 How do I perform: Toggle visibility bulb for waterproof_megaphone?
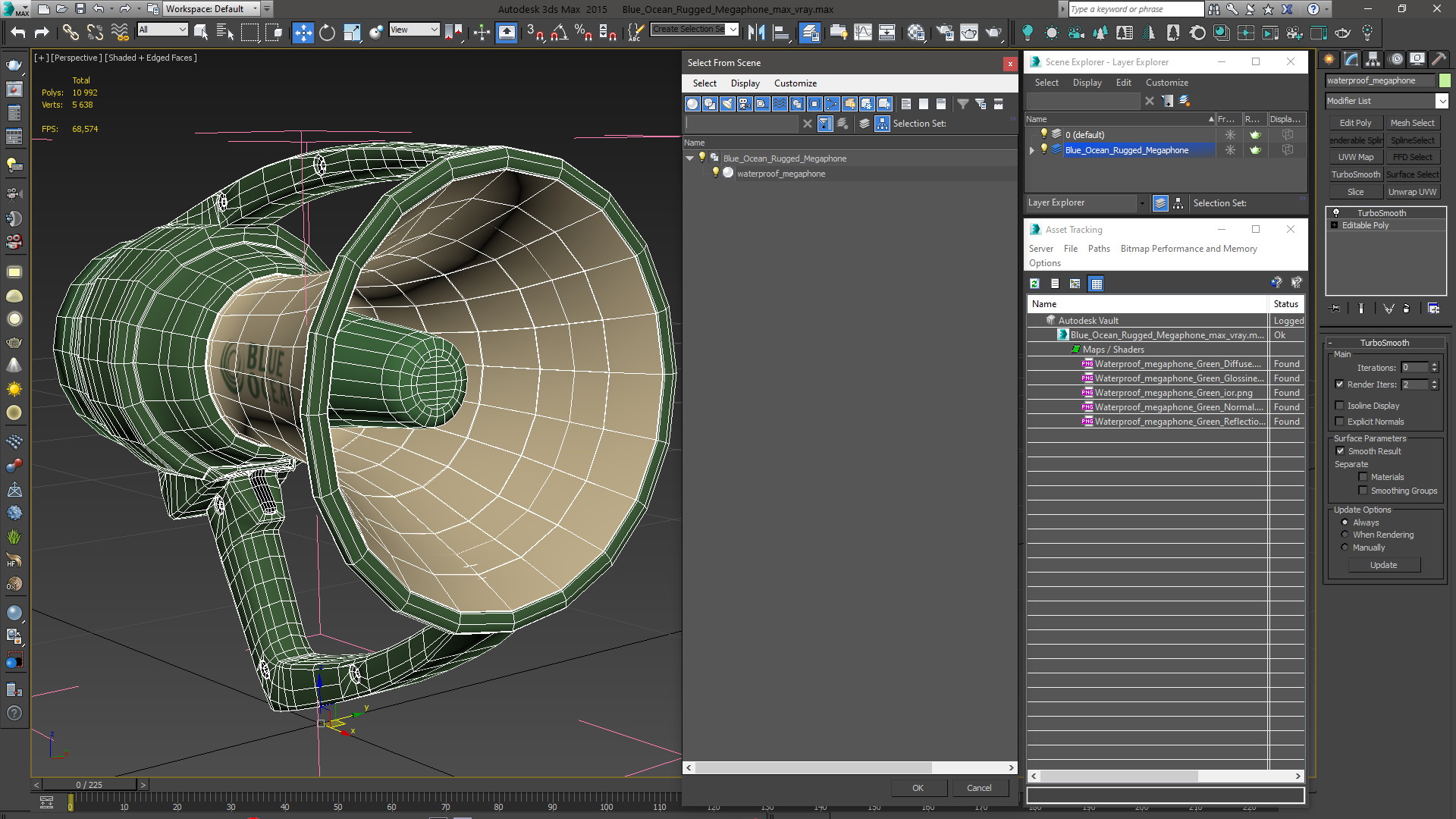tap(715, 173)
